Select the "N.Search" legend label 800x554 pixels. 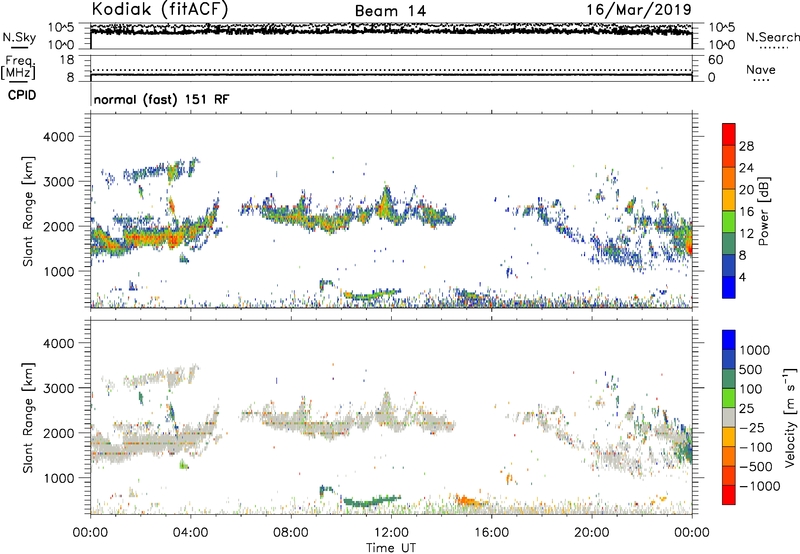(x=772, y=37)
